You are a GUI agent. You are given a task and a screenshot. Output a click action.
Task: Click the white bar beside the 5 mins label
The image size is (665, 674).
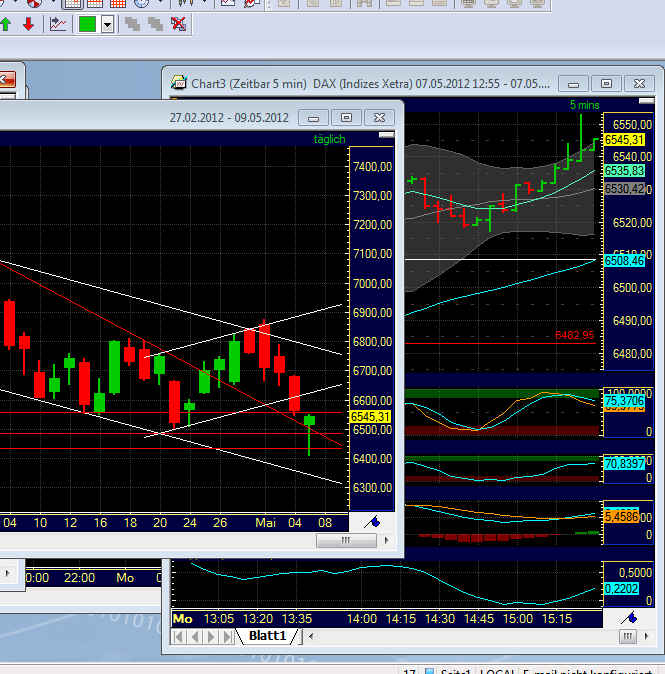click(x=647, y=101)
